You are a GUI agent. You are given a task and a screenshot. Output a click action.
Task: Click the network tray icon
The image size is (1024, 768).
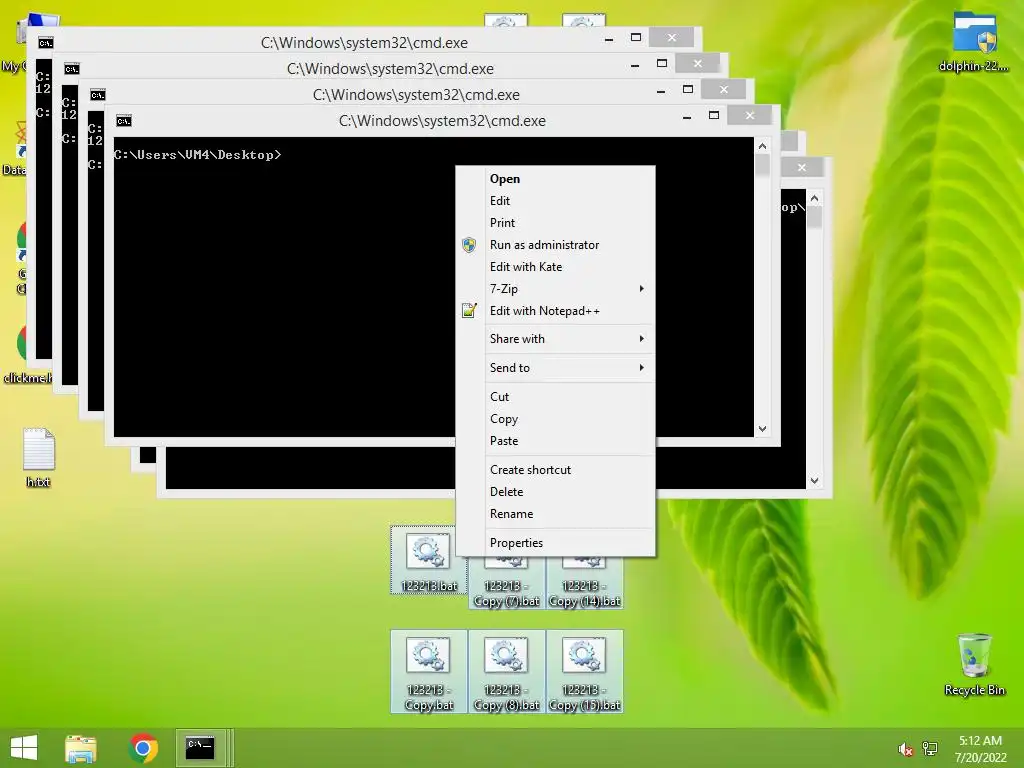(930, 749)
